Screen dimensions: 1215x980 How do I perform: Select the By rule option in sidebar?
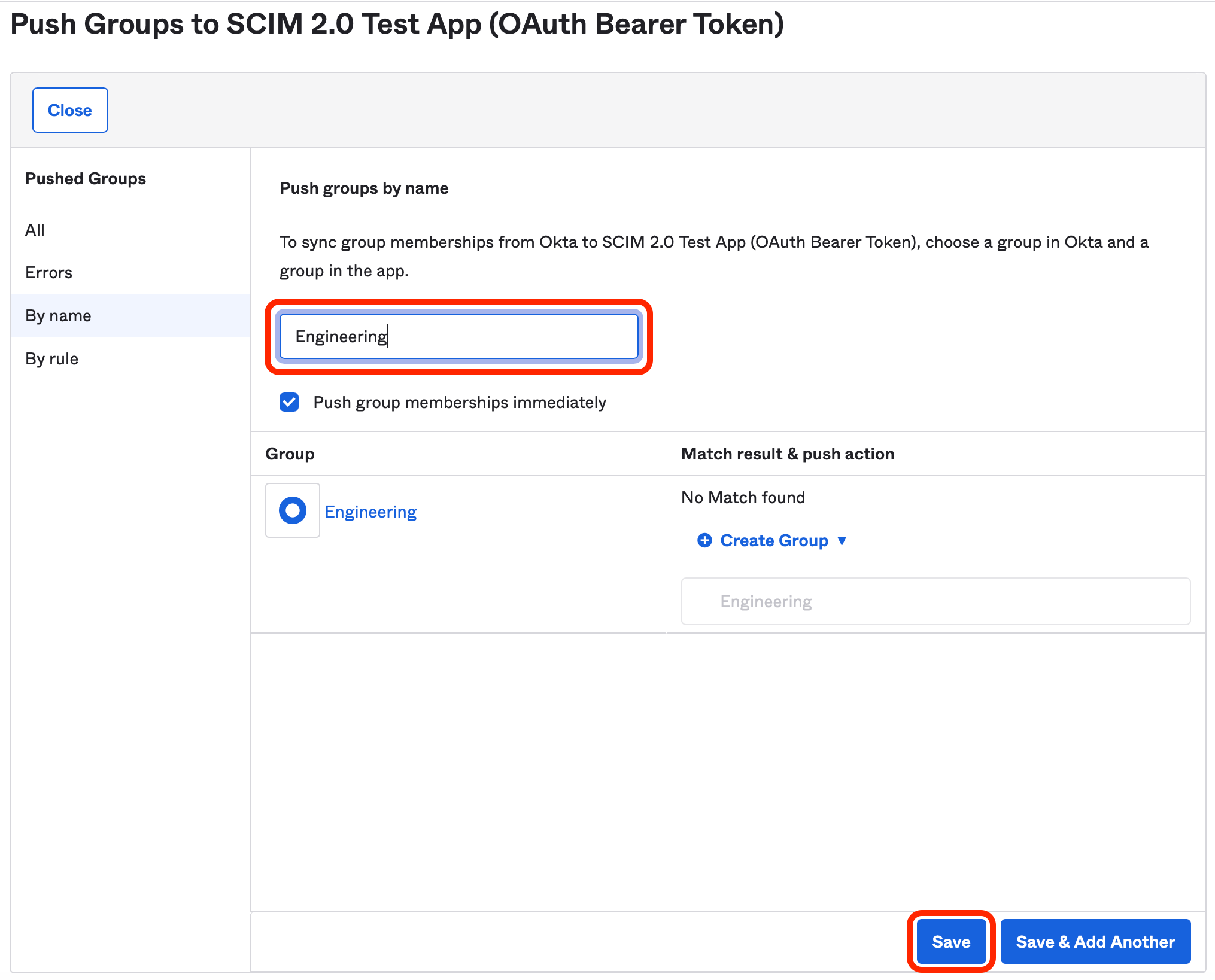click(x=51, y=359)
